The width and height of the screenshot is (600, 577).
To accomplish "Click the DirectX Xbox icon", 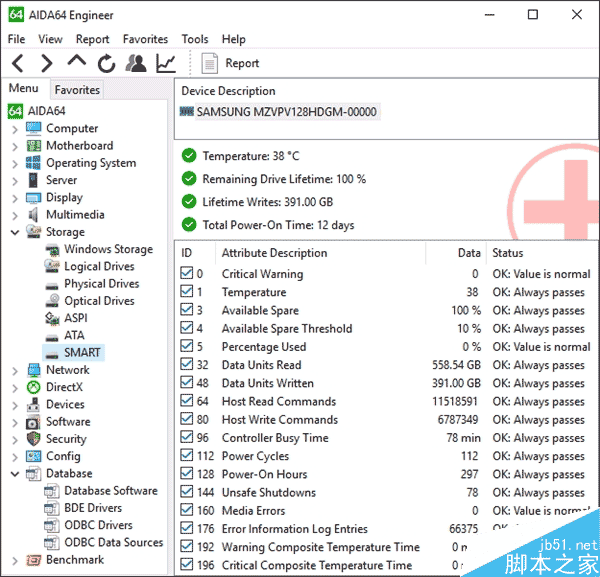I will click(34, 387).
